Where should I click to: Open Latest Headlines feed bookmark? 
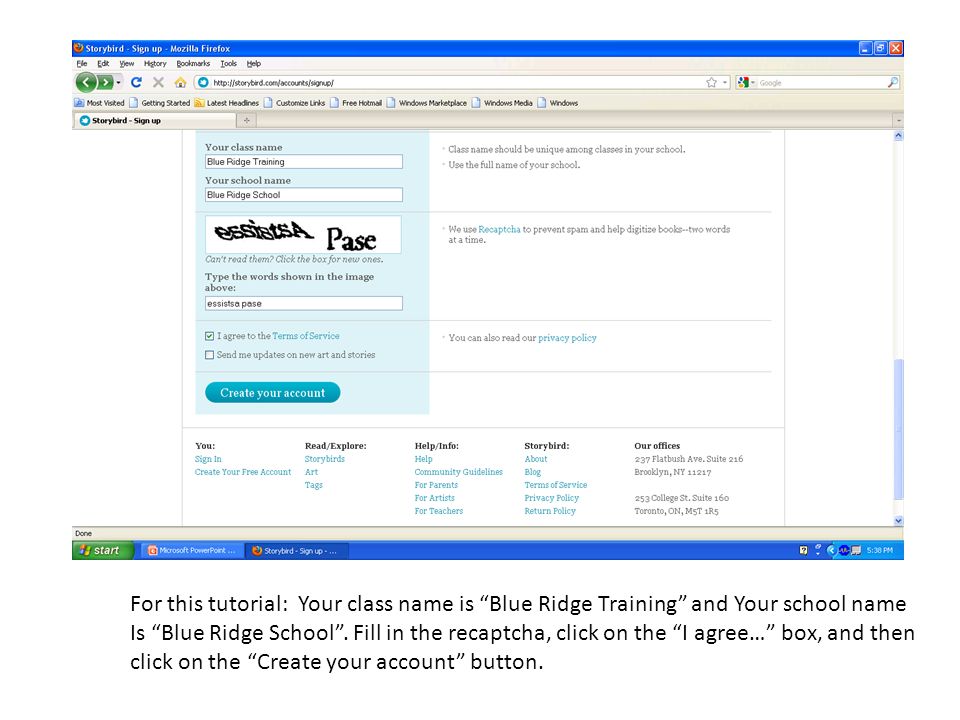(x=227, y=103)
